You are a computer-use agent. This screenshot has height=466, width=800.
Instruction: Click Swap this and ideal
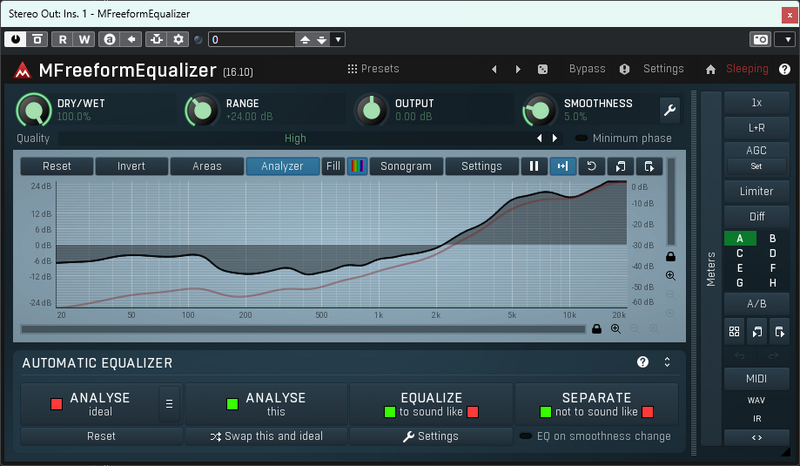pyautogui.click(x=266, y=436)
